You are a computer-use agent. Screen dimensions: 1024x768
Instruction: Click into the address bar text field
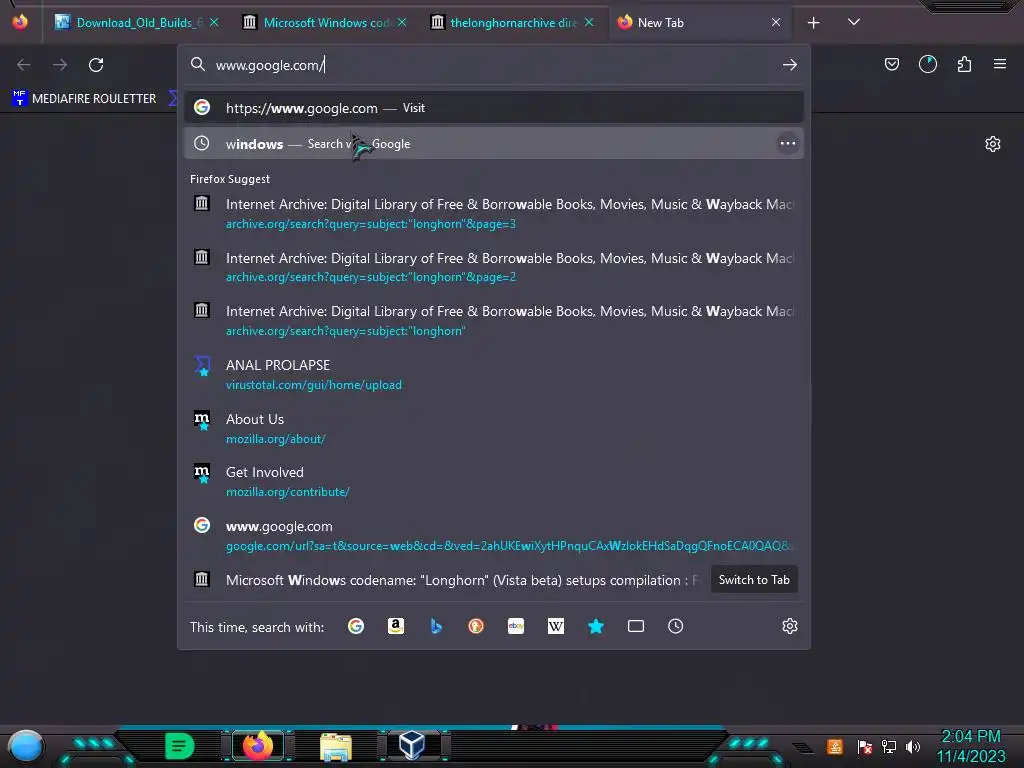click(x=493, y=65)
